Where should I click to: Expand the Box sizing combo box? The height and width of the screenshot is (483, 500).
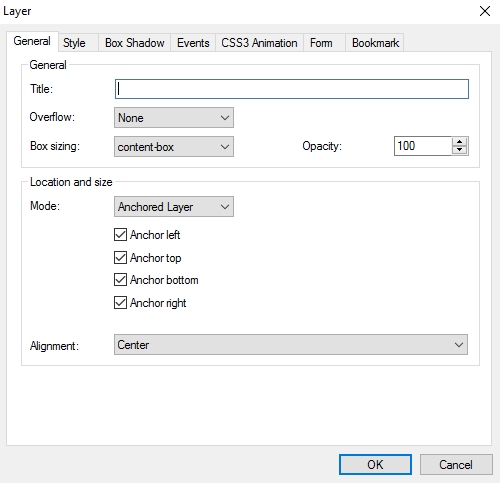pos(174,146)
